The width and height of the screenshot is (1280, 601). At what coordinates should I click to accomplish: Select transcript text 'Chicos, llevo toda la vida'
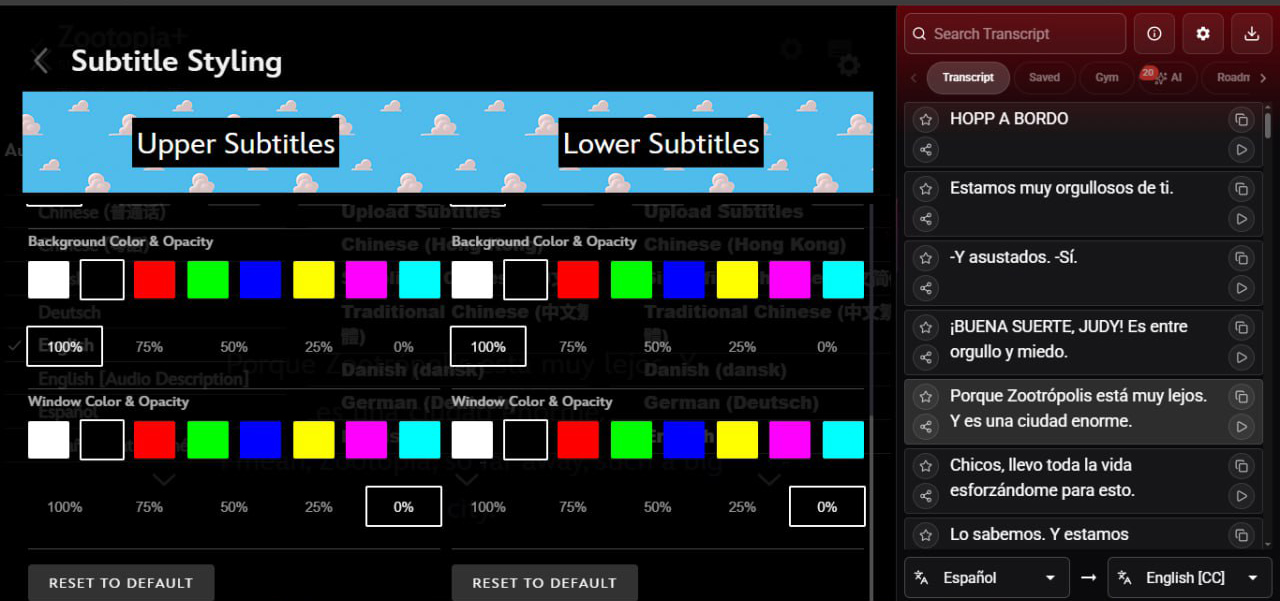click(x=1041, y=465)
